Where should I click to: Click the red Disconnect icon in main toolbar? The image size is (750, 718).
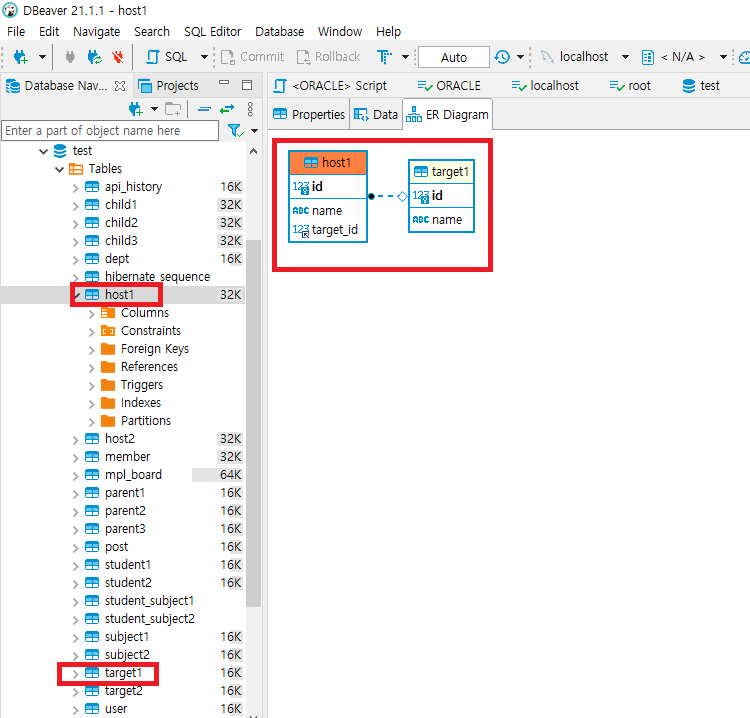click(x=118, y=57)
